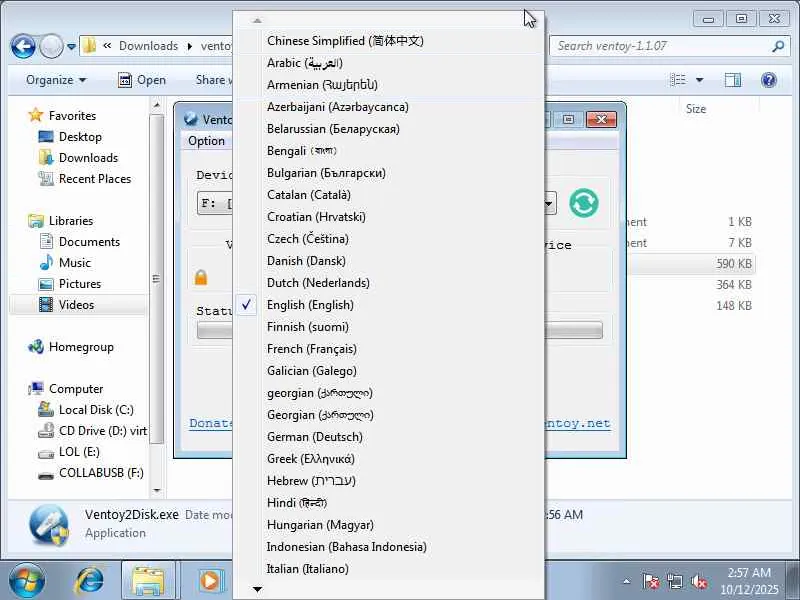Open Recent Places

click(85, 179)
